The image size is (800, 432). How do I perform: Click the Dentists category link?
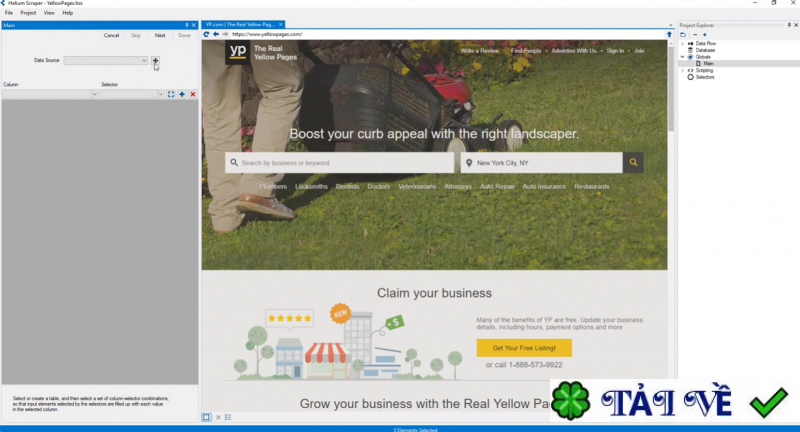347,187
